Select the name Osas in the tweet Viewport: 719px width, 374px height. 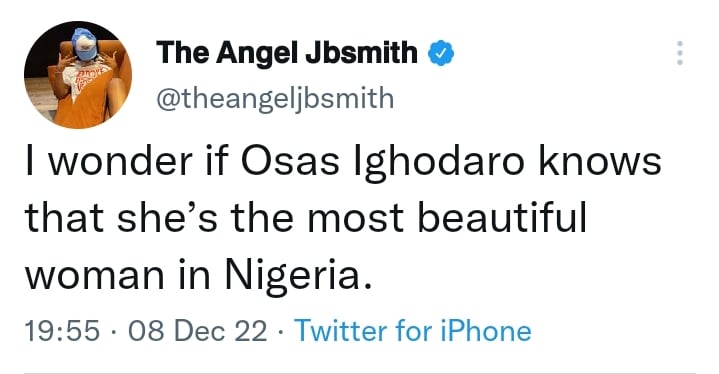click(x=291, y=161)
